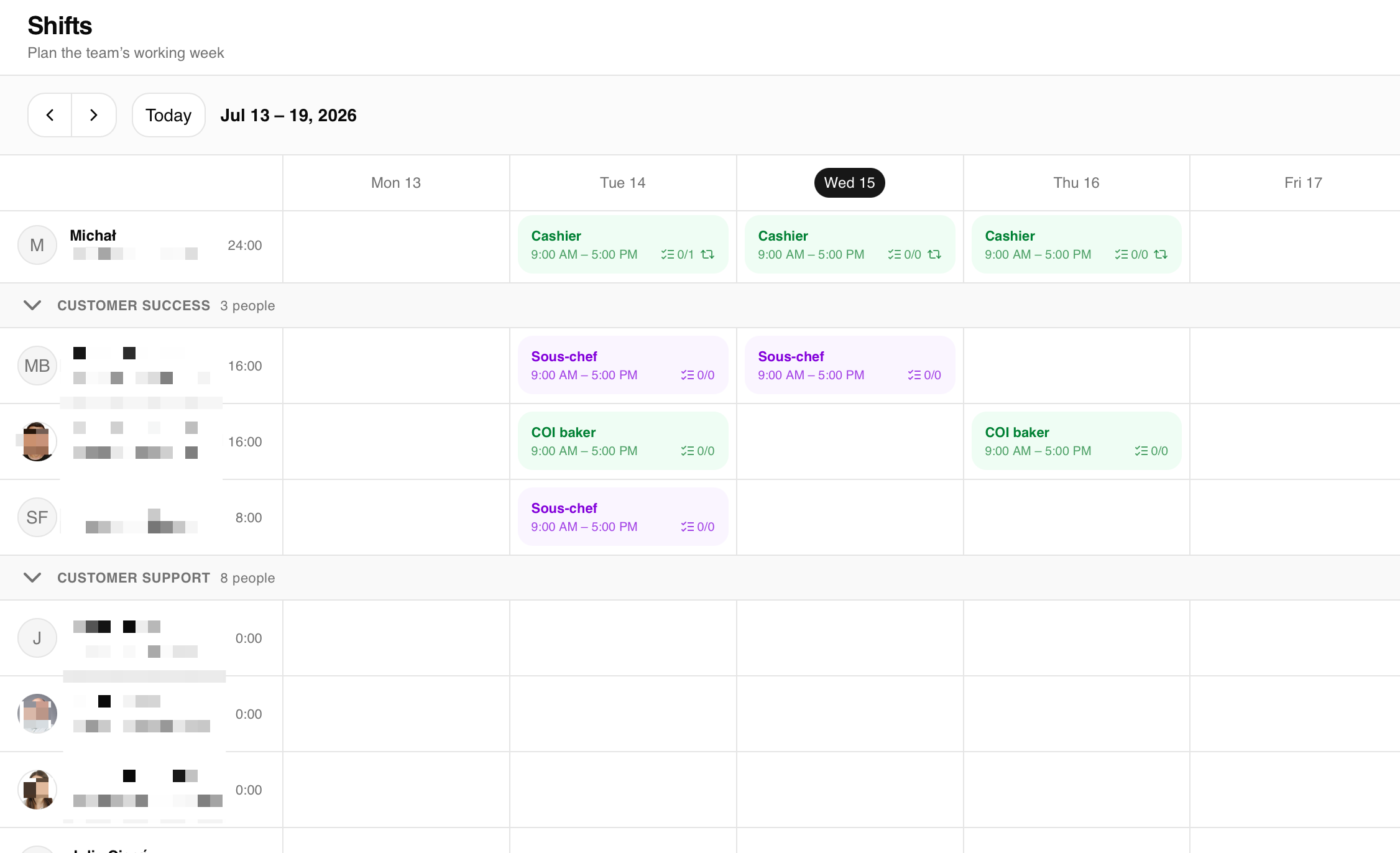
Task: Click repeat icon on Wednesday Cashier shift
Action: [x=934, y=254]
